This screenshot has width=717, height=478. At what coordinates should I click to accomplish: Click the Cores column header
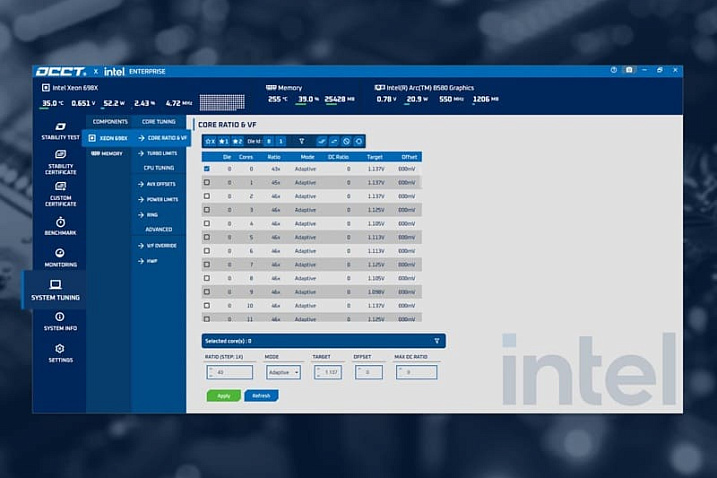(246, 157)
